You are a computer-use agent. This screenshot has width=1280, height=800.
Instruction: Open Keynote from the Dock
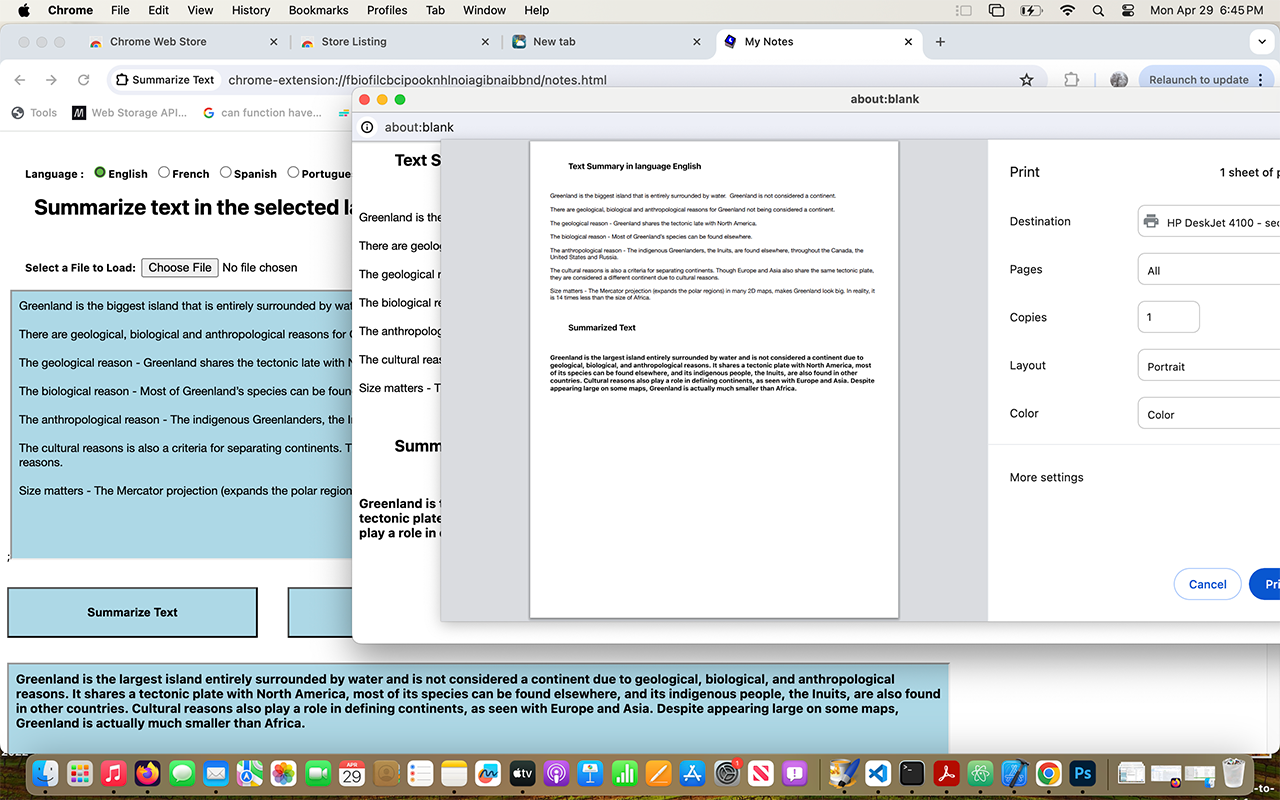[590, 773]
